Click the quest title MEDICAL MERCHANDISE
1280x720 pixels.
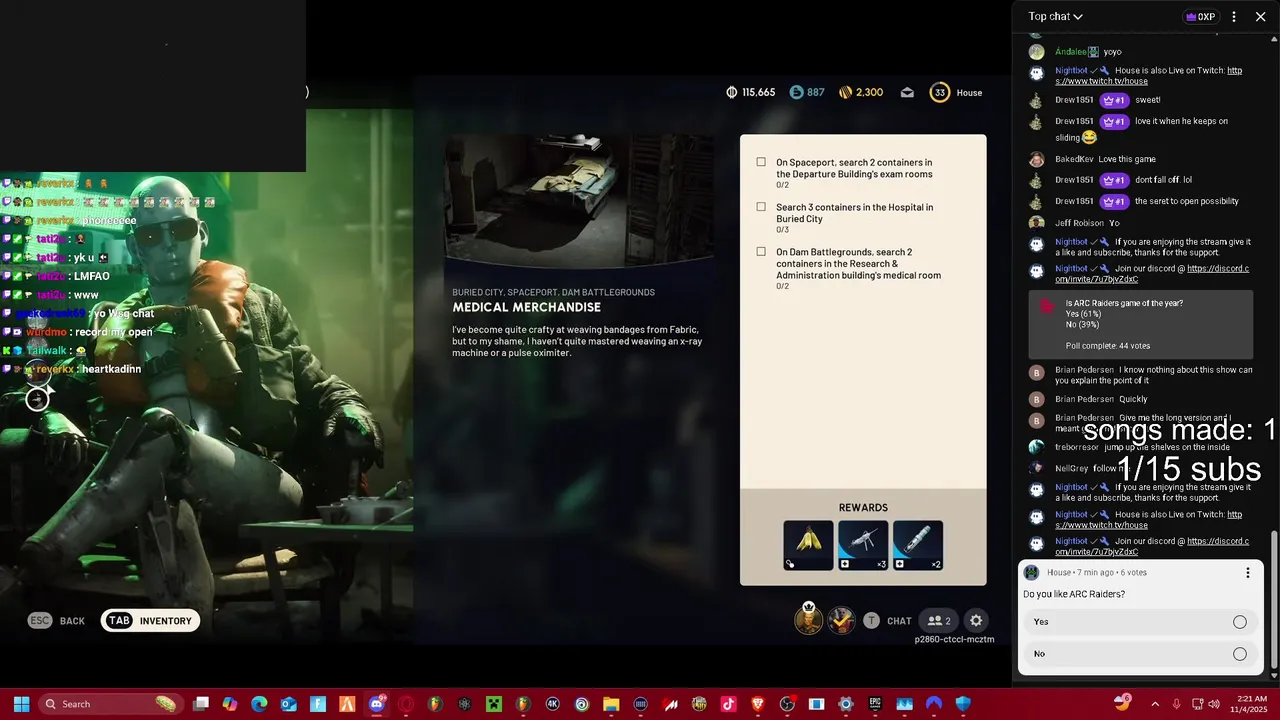(526, 307)
